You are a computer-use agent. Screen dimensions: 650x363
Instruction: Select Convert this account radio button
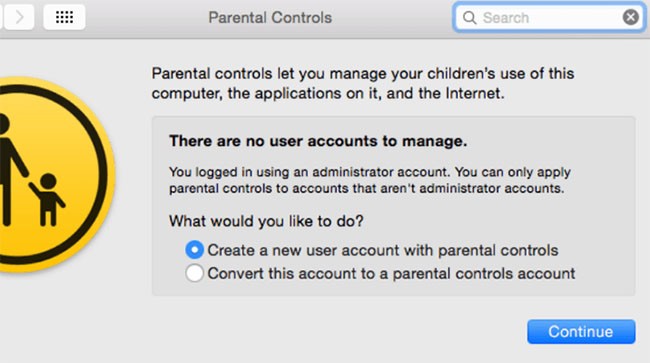coord(194,273)
